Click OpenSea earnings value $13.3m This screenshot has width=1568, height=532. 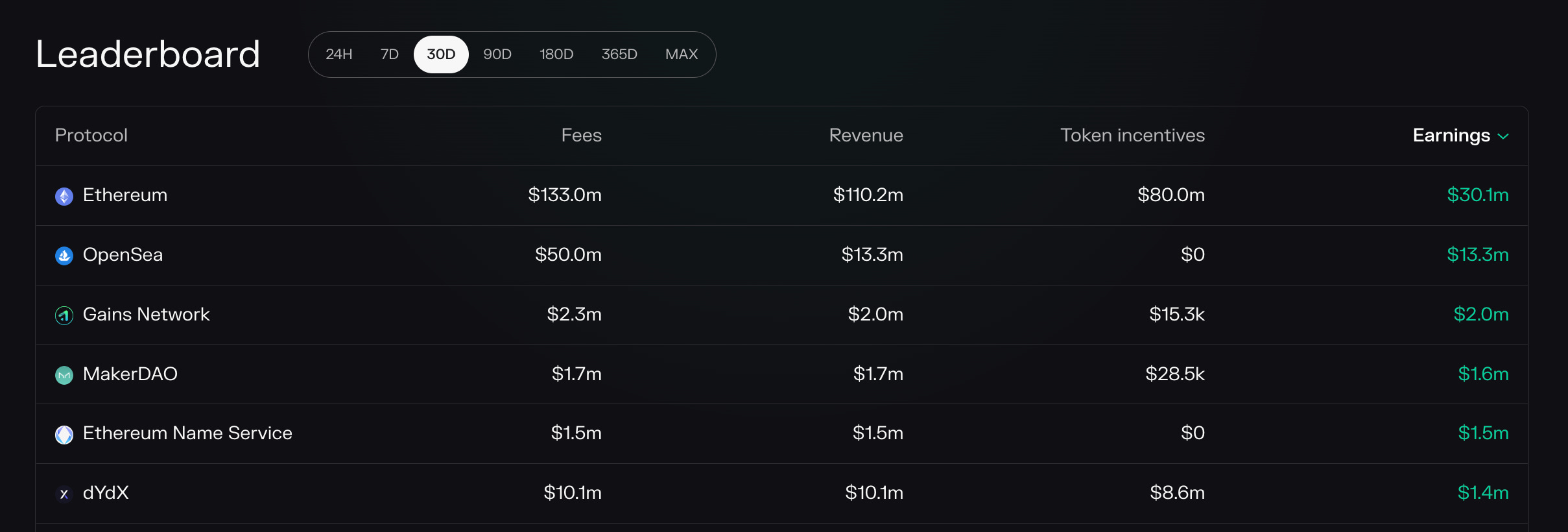[x=1478, y=254]
